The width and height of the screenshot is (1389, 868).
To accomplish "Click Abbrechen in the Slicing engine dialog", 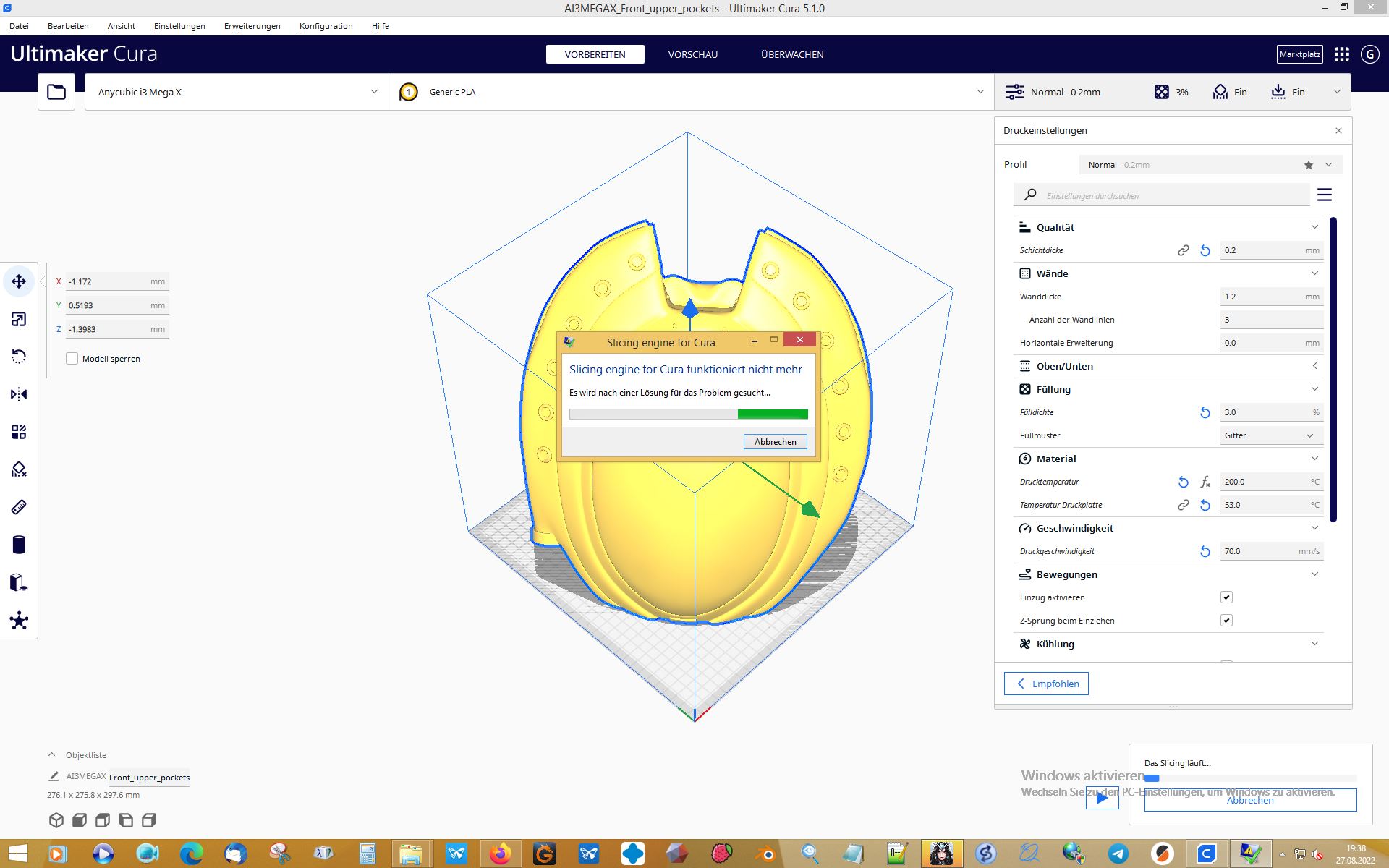I will (x=775, y=442).
